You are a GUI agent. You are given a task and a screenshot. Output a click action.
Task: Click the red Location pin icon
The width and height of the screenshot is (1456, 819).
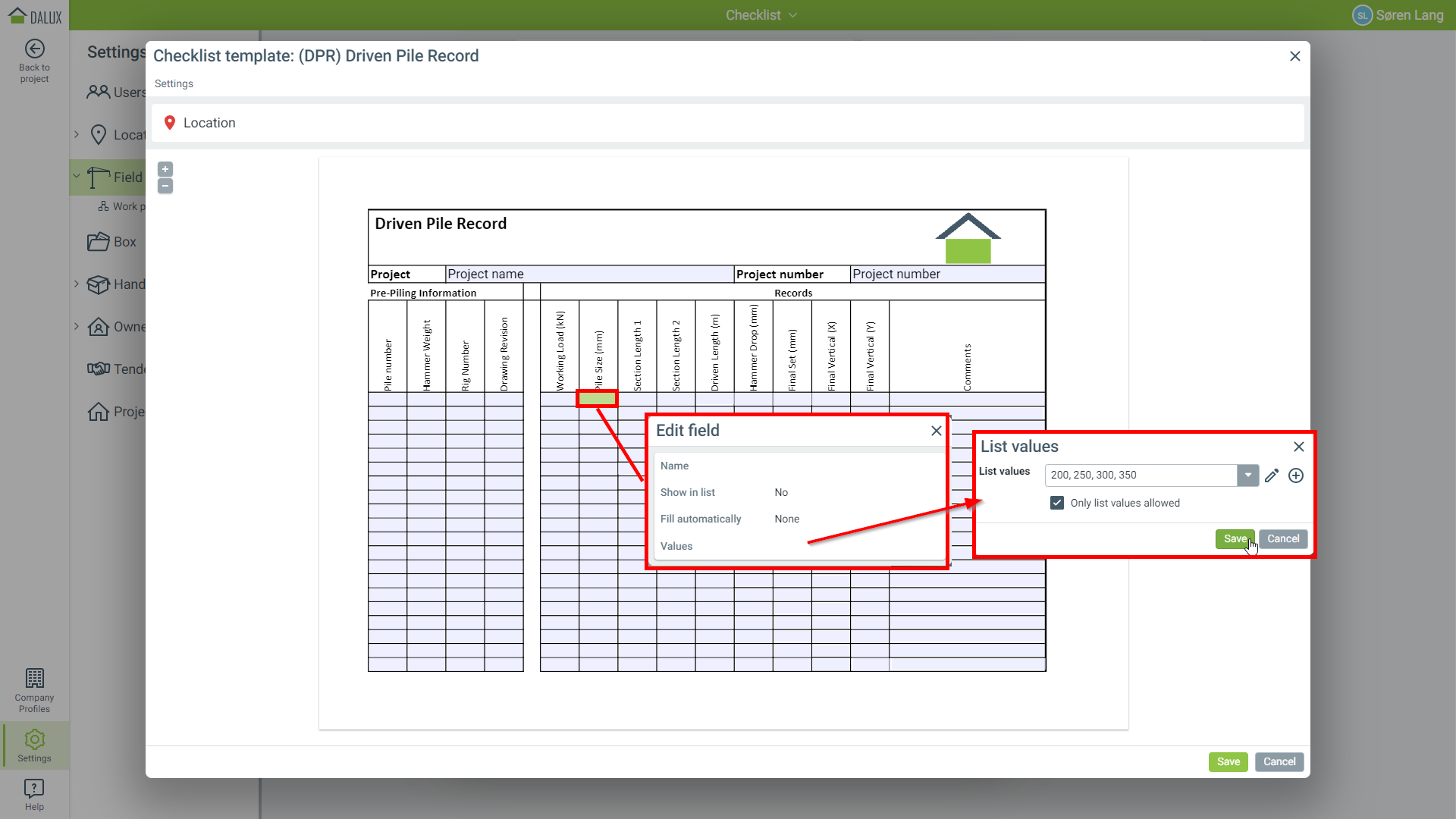click(170, 123)
